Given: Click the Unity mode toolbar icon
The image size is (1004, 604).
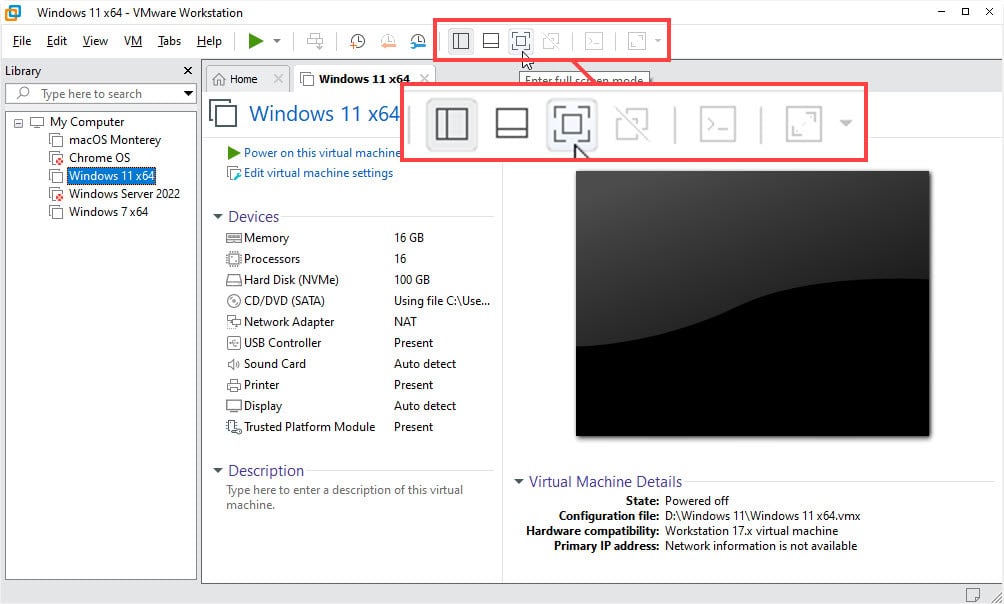Looking at the screenshot, I should pos(551,41).
